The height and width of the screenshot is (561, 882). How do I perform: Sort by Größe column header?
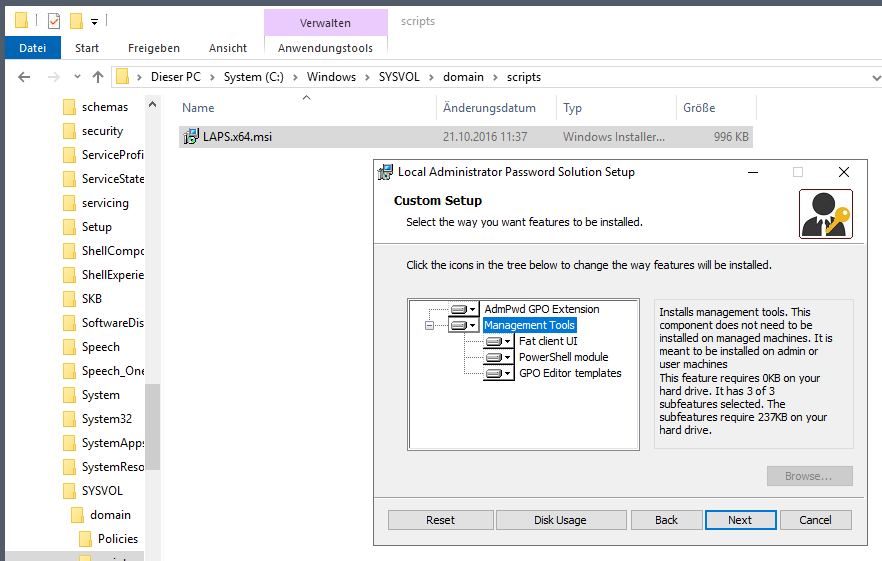716,107
